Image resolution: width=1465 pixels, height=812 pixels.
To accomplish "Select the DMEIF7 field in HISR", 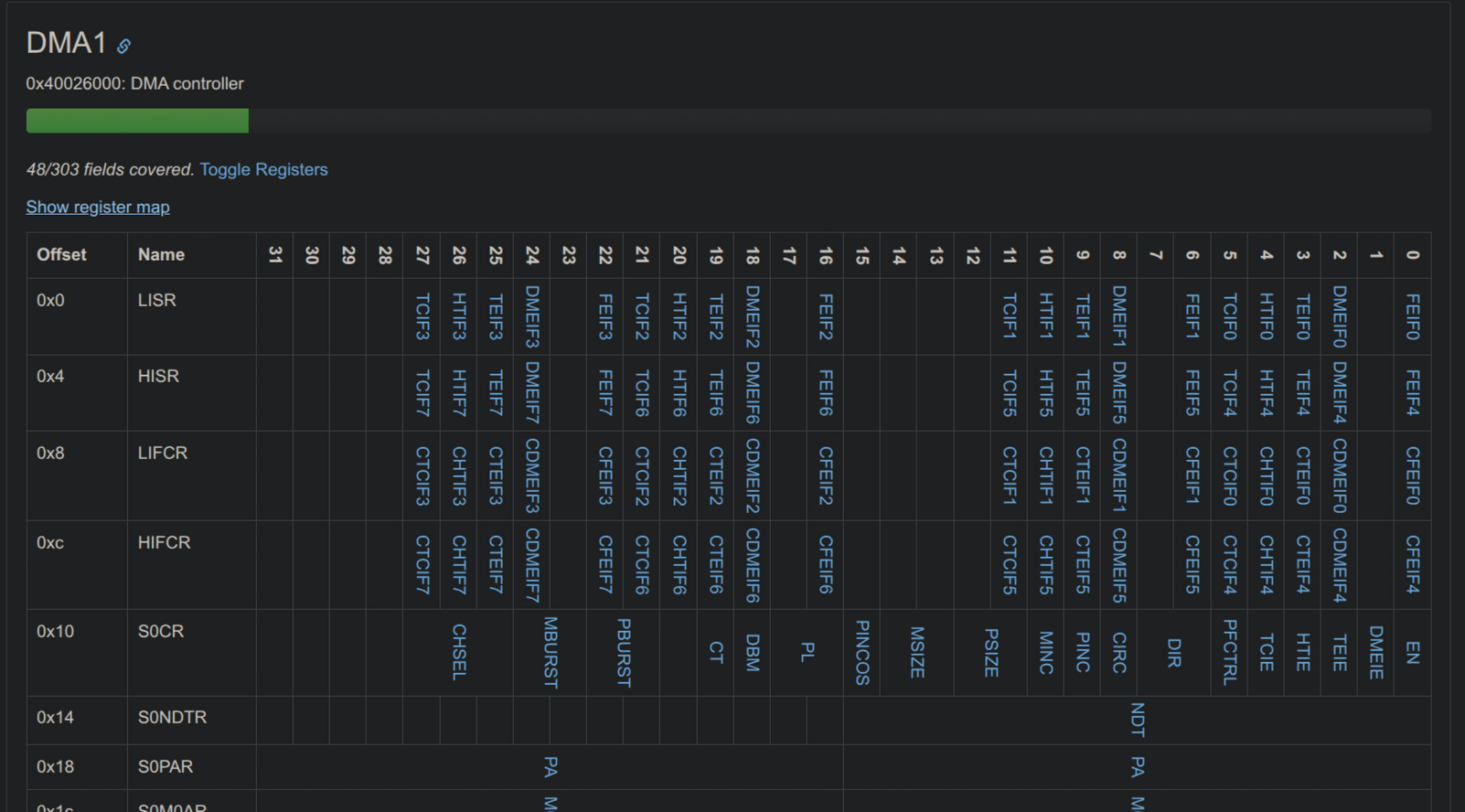I will pos(532,392).
